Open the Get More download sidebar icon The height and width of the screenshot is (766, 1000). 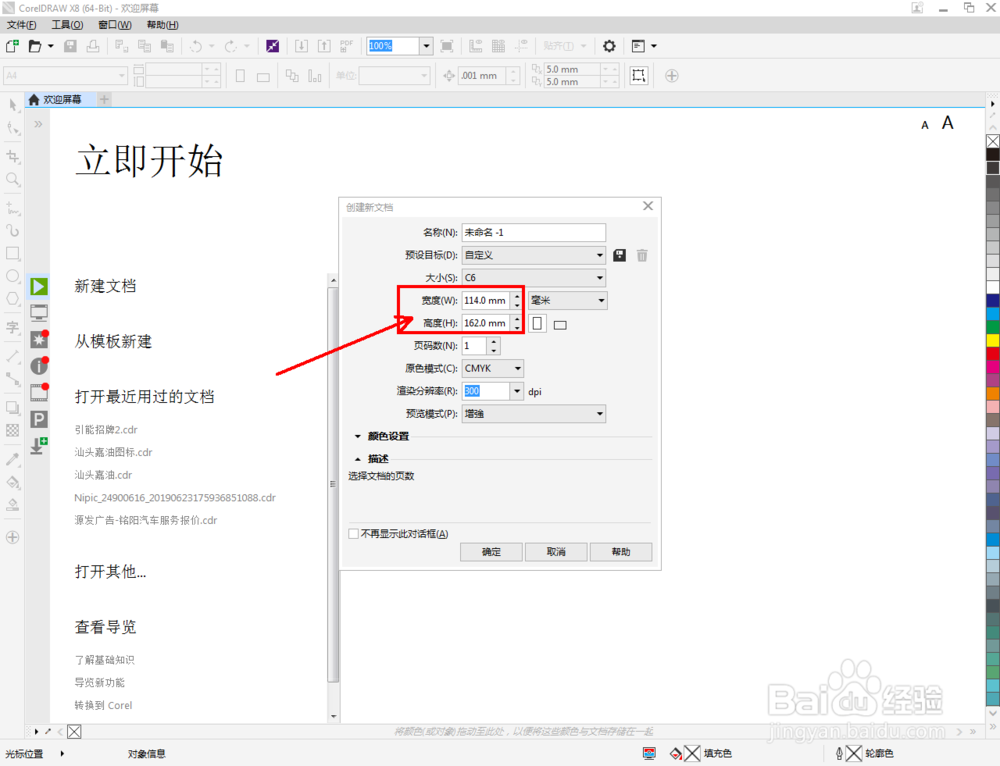point(39,445)
